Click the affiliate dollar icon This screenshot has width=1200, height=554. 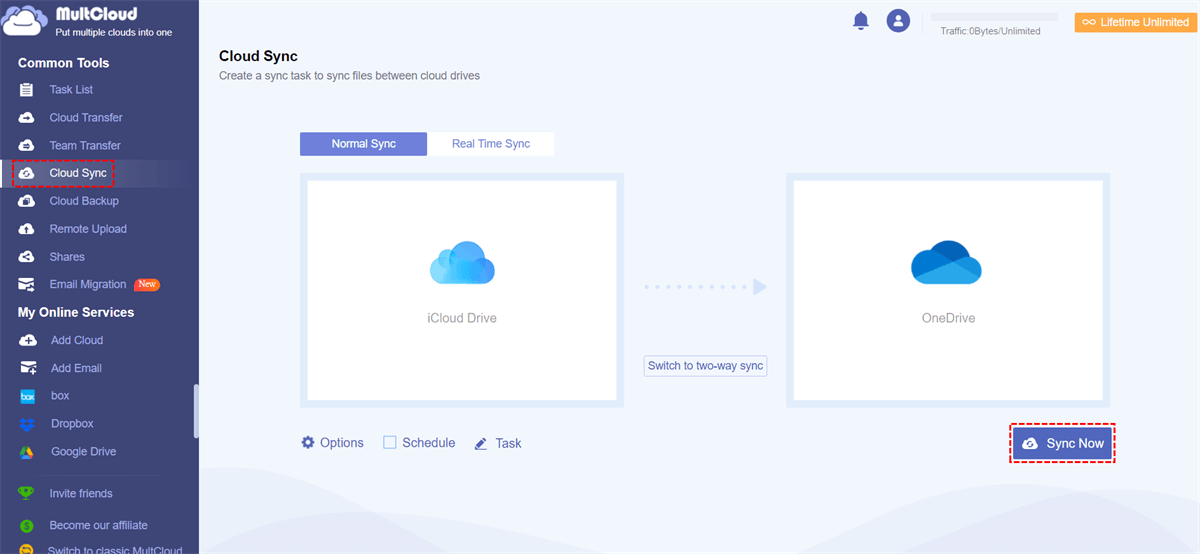pos(27,525)
